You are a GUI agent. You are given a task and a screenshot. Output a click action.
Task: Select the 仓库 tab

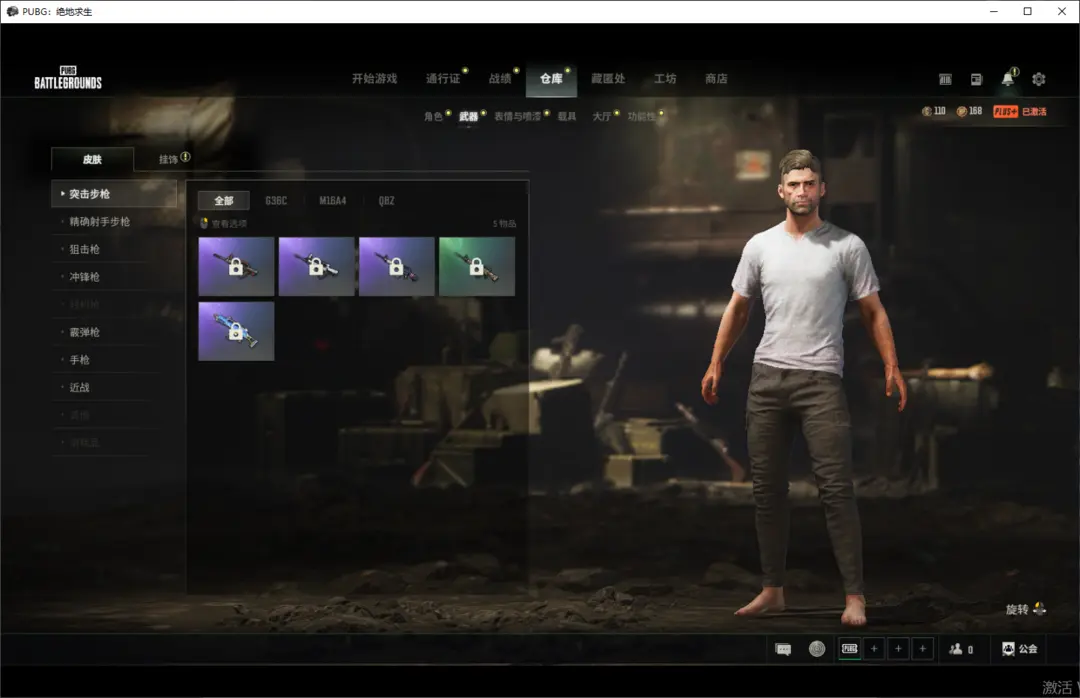tap(551, 79)
